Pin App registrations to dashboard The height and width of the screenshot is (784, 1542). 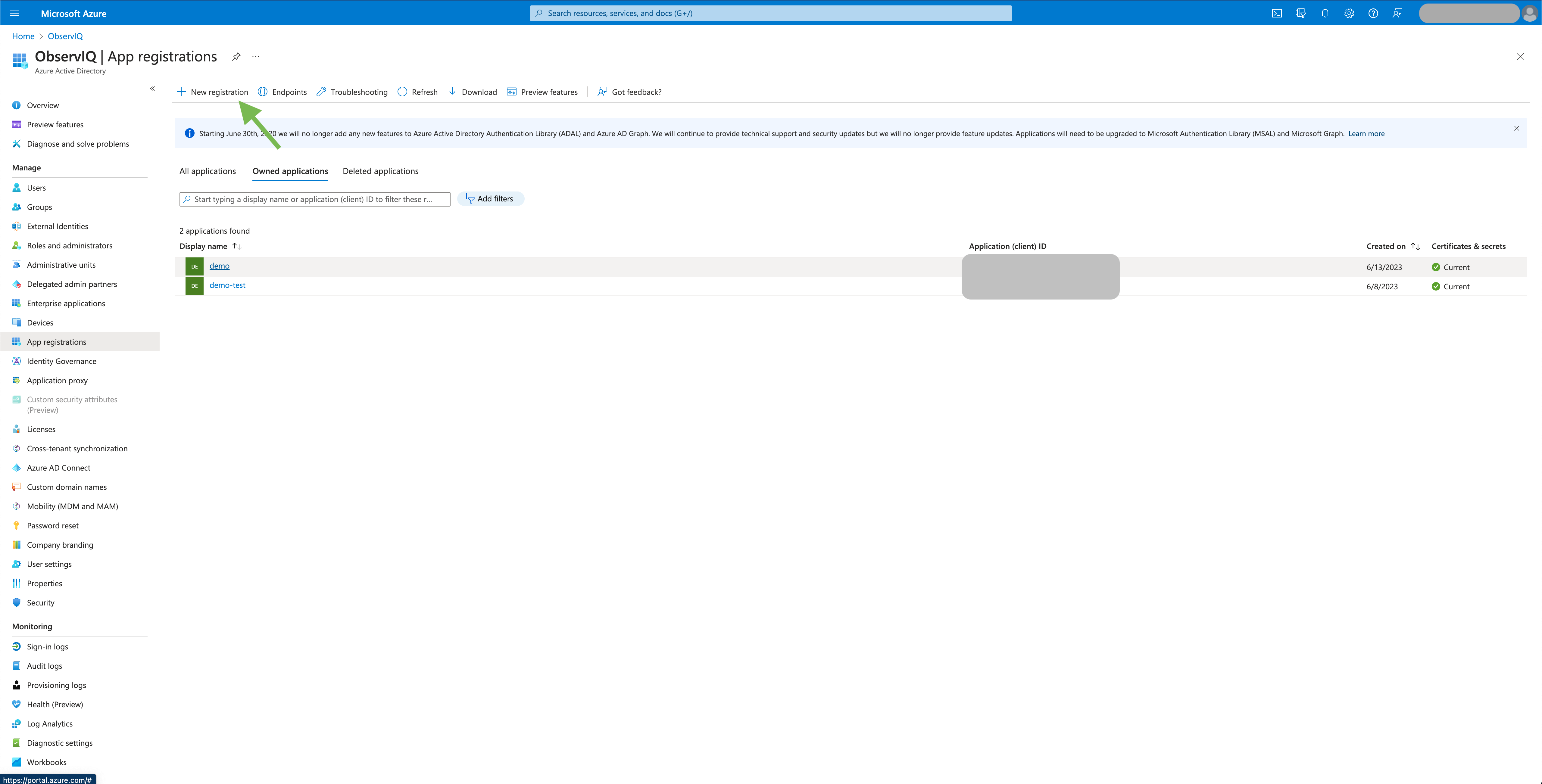[x=236, y=56]
